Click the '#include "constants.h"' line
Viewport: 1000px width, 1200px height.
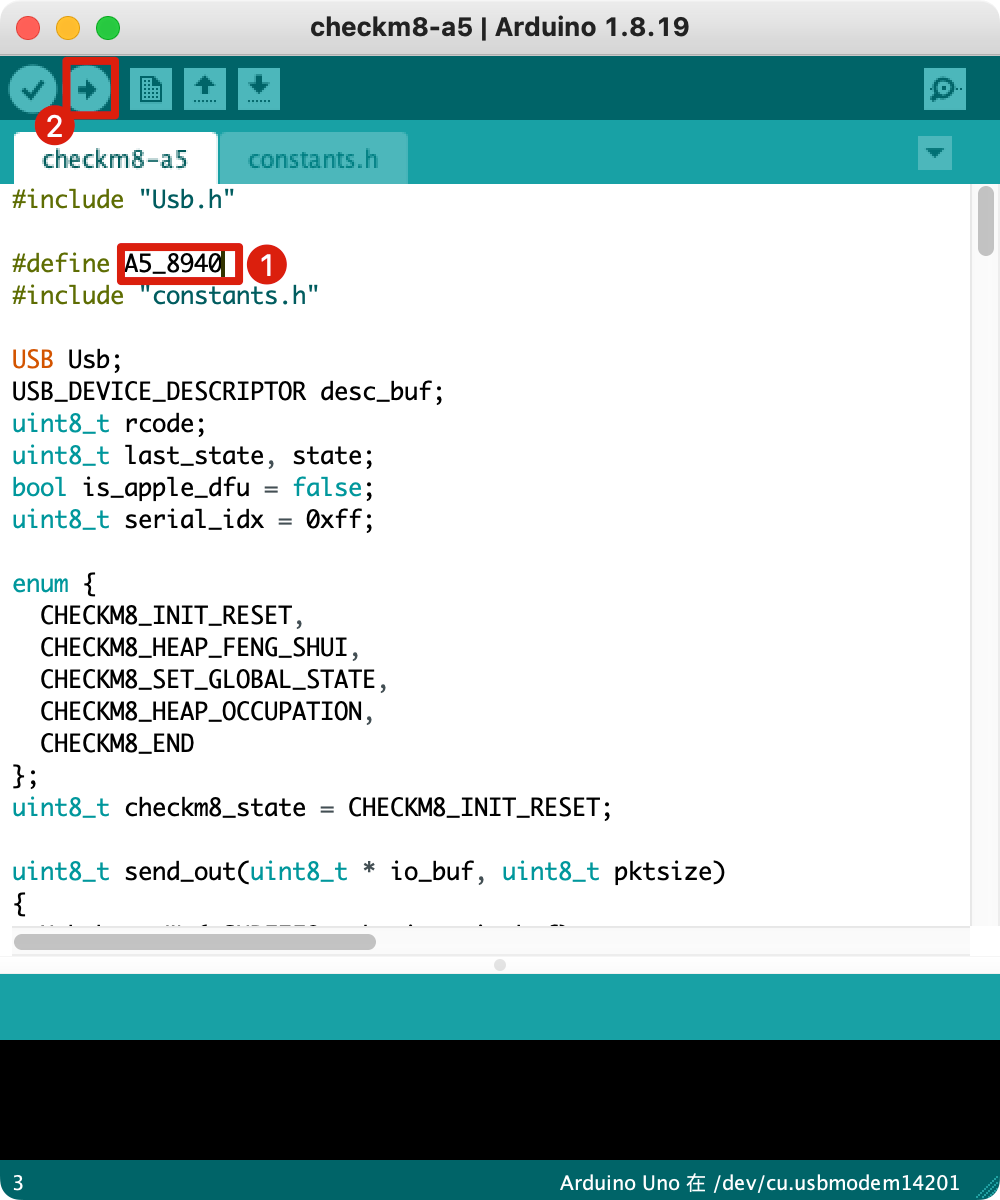[x=166, y=296]
